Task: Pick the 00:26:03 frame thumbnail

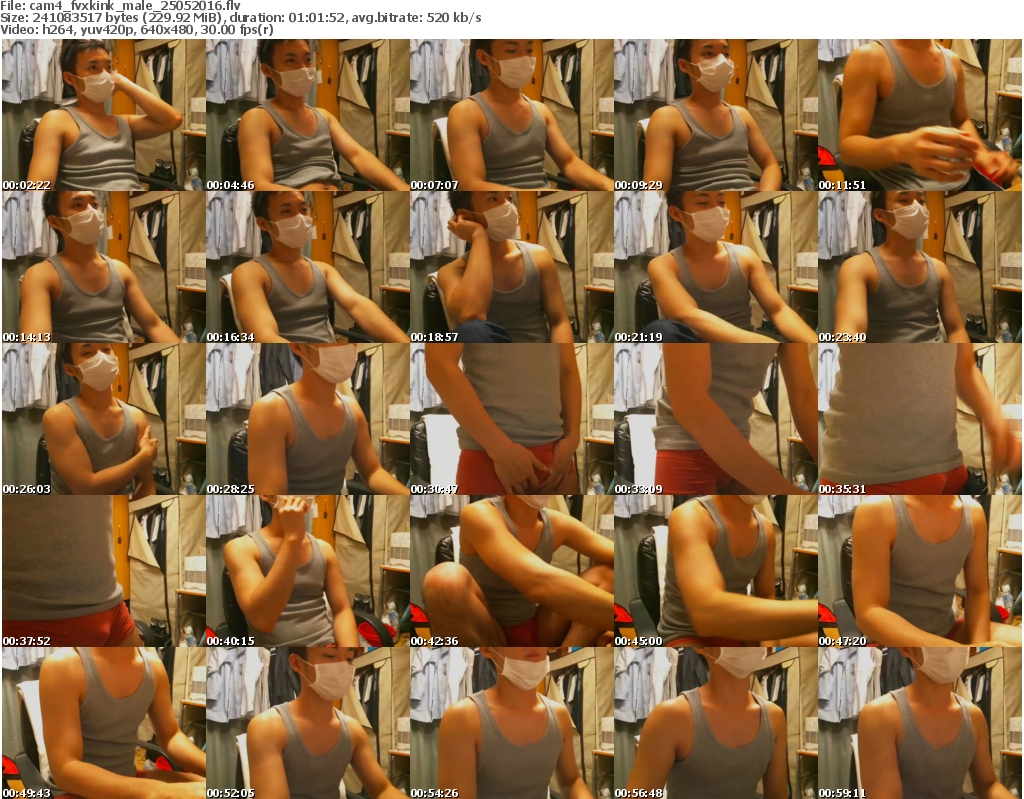Action: 104,419
